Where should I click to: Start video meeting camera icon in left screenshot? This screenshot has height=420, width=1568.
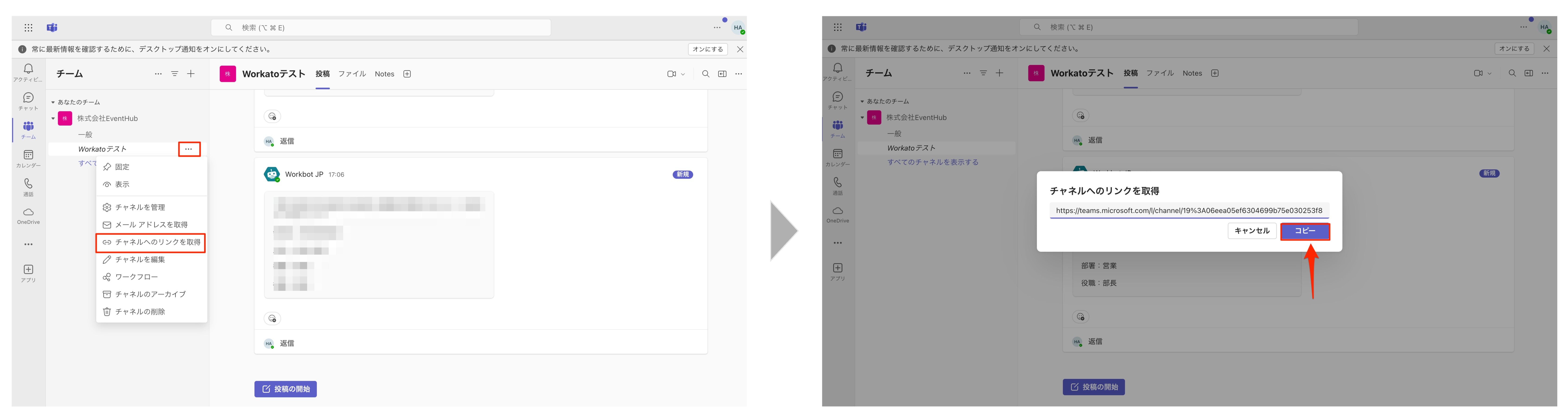(671, 74)
